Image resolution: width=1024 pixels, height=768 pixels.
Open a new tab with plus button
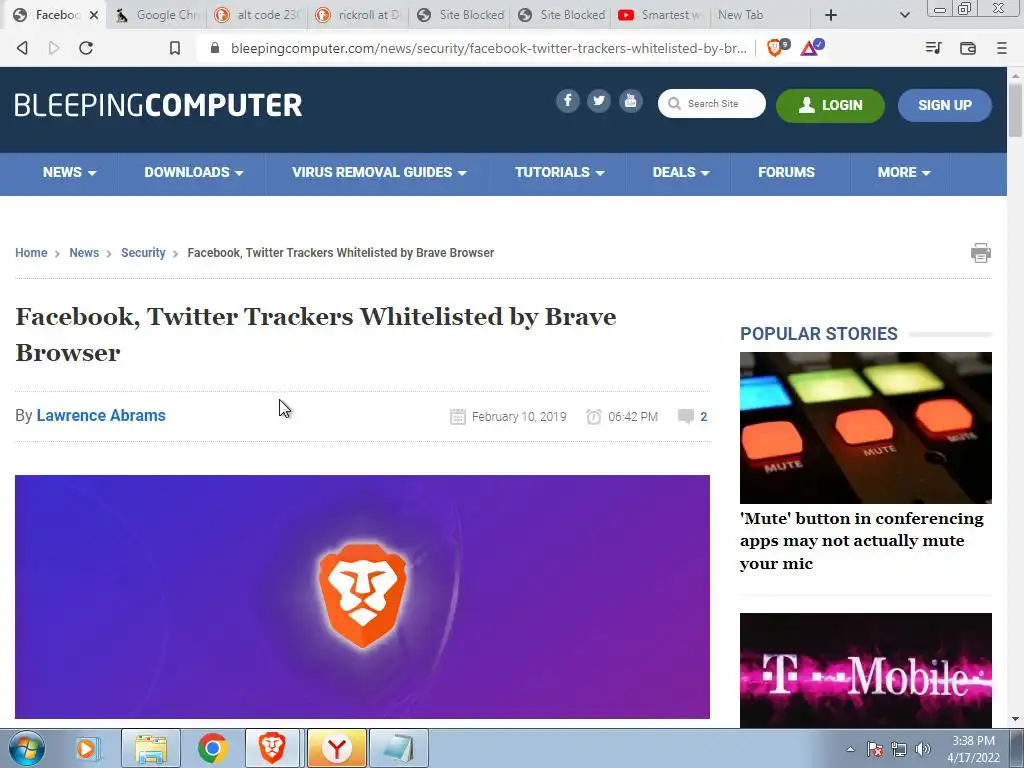click(831, 15)
